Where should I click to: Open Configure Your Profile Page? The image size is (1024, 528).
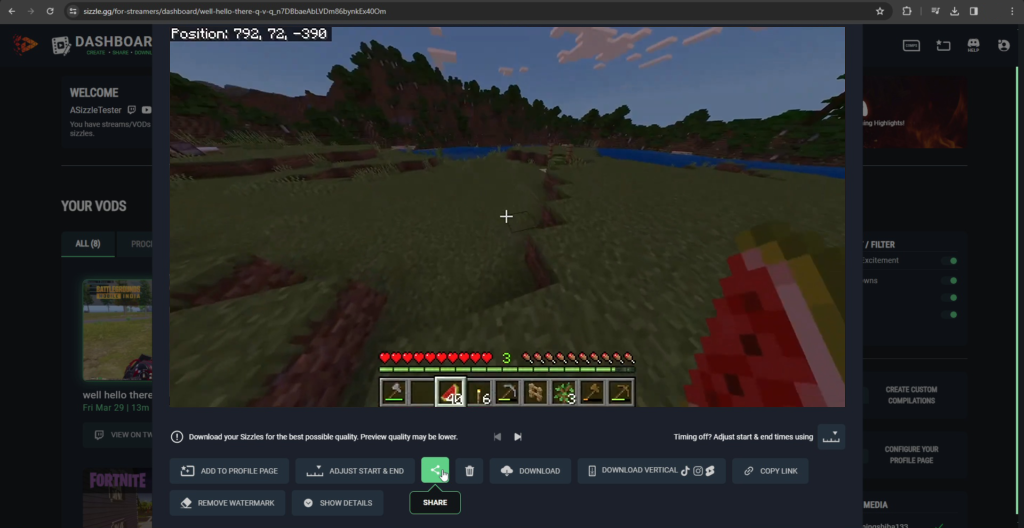[x=911, y=455]
